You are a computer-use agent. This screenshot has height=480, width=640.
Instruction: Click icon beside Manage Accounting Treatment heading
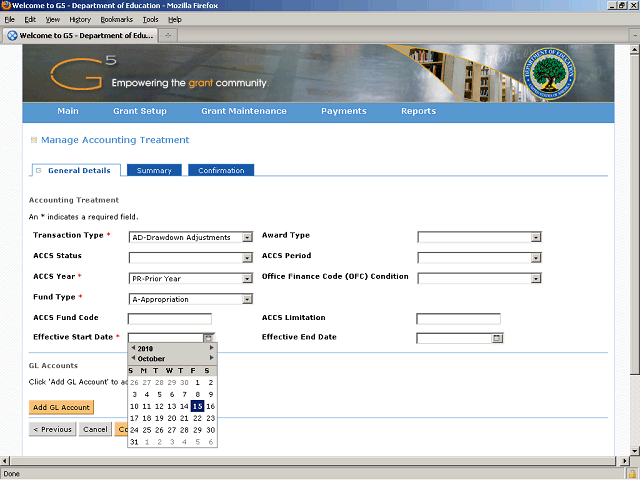[x=34, y=140]
